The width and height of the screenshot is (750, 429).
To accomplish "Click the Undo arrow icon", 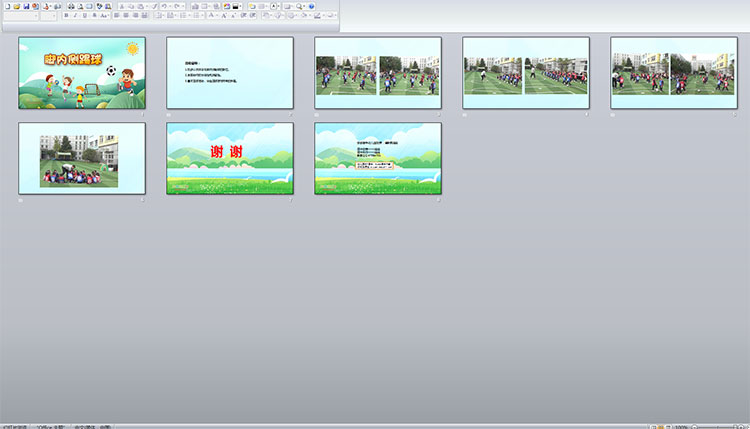I will [x=164, y=6].
